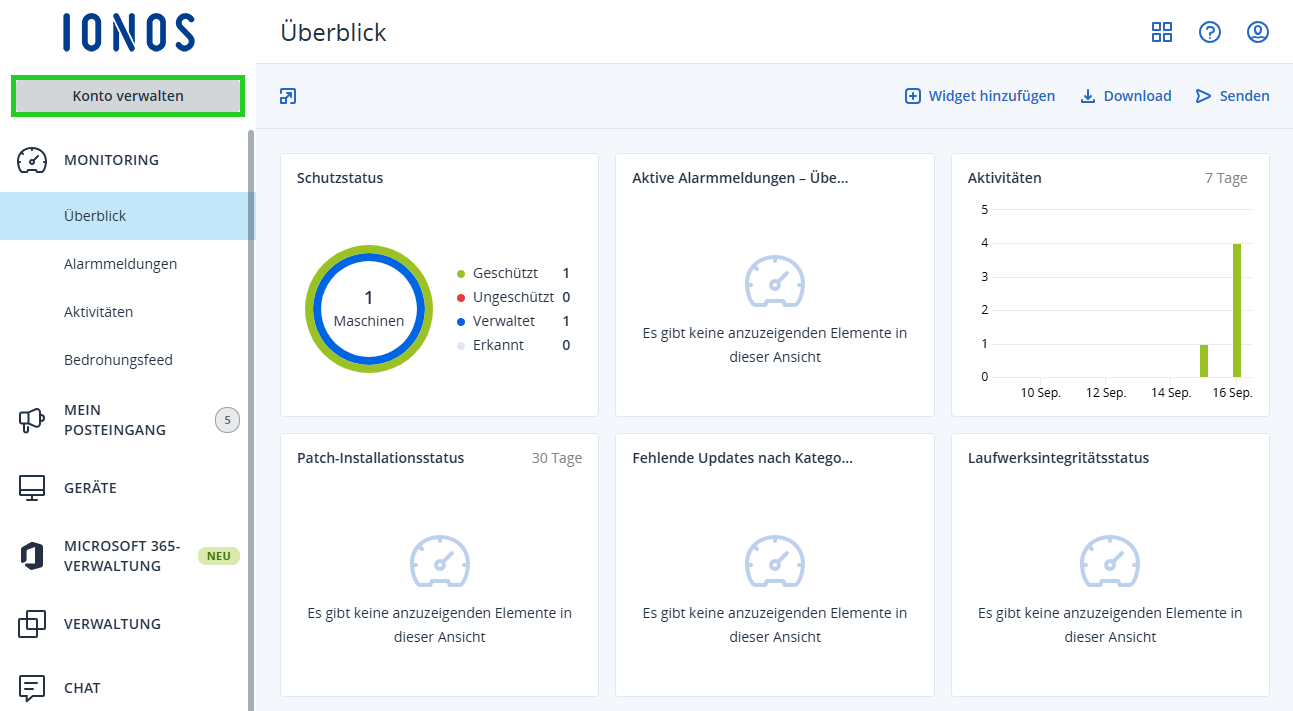Open the Microsoft 365-Verwaltung icon
1293x711 pixels.
click(31, 555)
